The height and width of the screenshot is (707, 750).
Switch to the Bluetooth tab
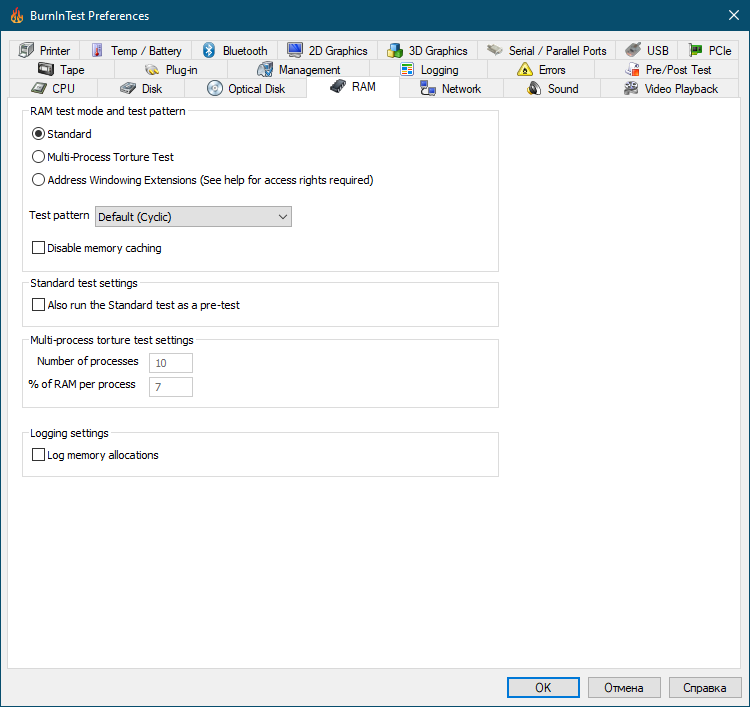(x=234, y=50)
